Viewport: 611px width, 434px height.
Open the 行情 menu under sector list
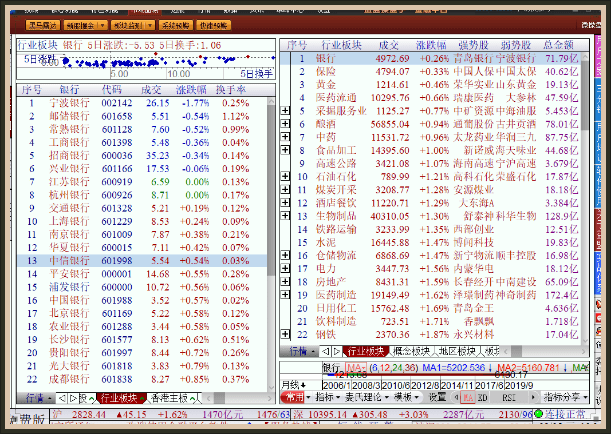click(x=300, y=351)
